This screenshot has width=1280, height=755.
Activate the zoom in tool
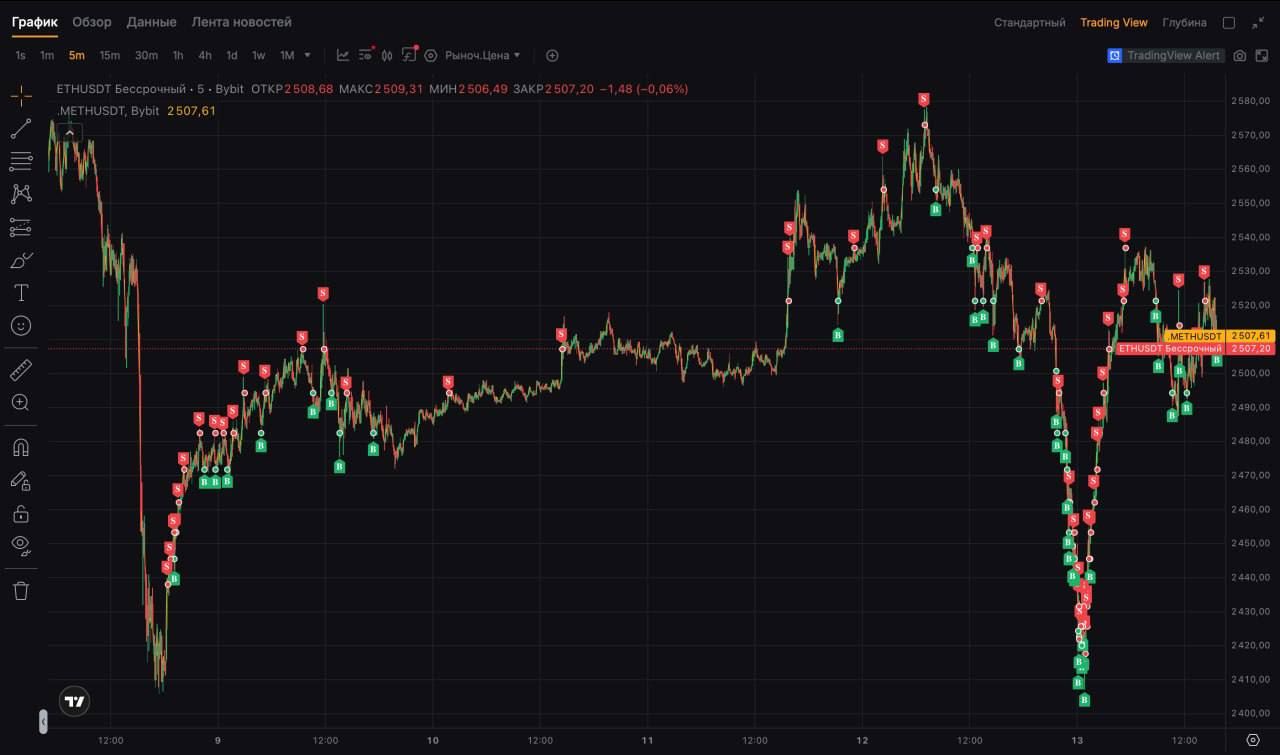(21, 403)
